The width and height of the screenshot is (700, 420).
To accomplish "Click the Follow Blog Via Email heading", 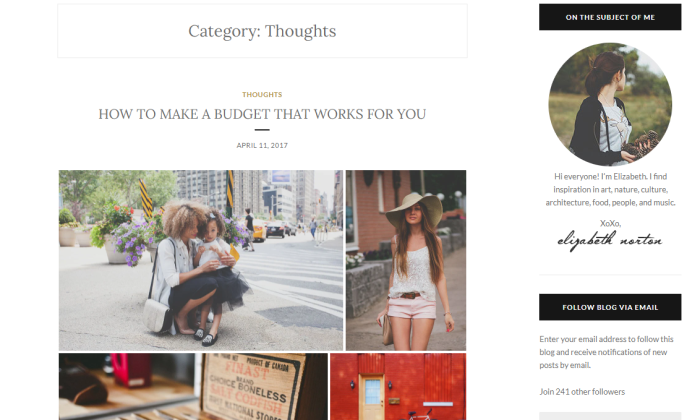I will 610,307.
